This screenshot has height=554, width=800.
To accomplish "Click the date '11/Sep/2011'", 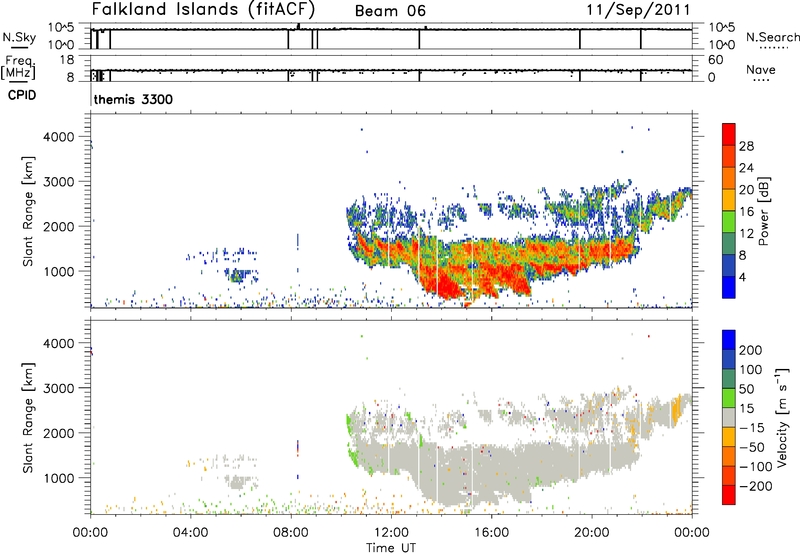I will 638,10.
